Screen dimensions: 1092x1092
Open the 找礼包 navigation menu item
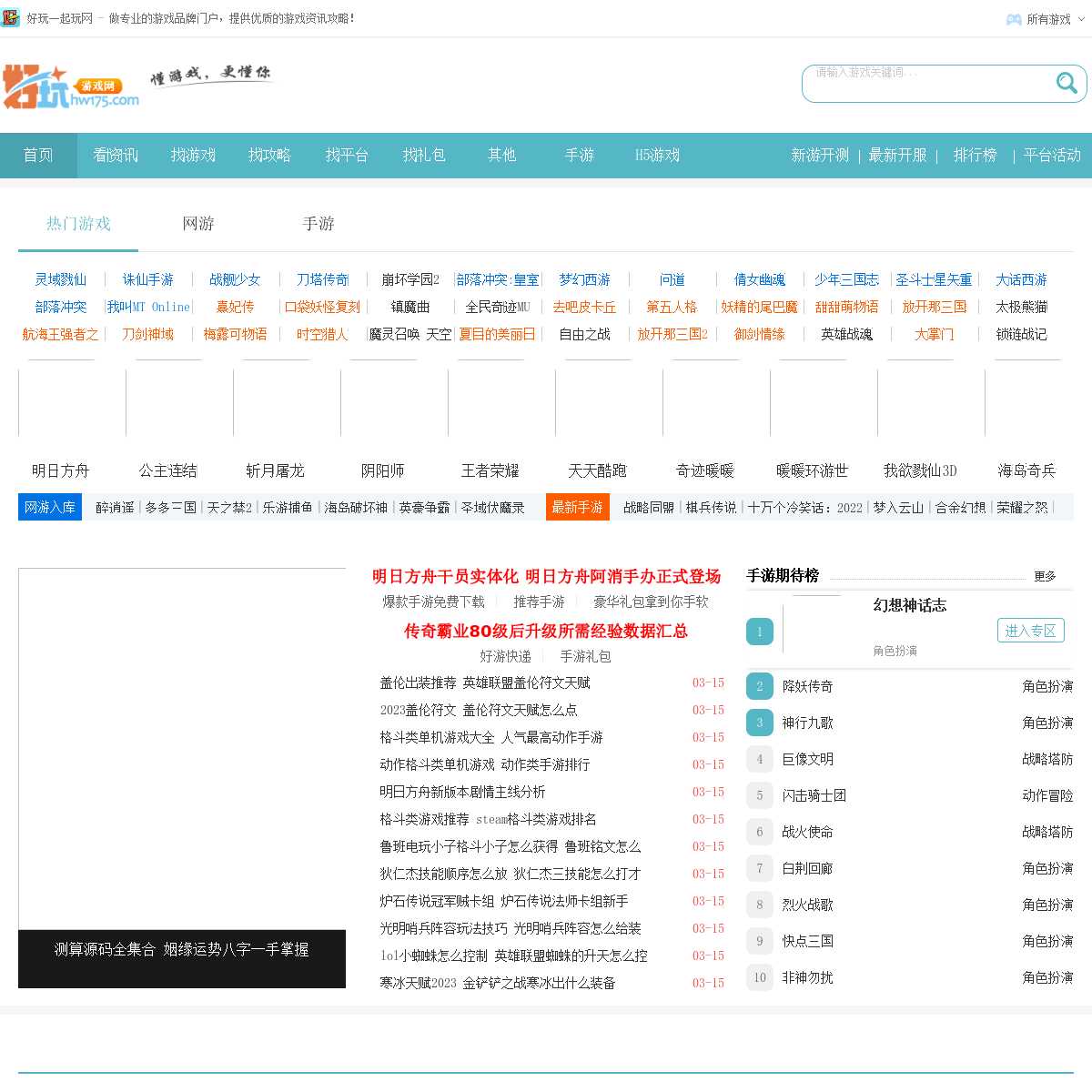pyautogui.click(x=424, y=156)
